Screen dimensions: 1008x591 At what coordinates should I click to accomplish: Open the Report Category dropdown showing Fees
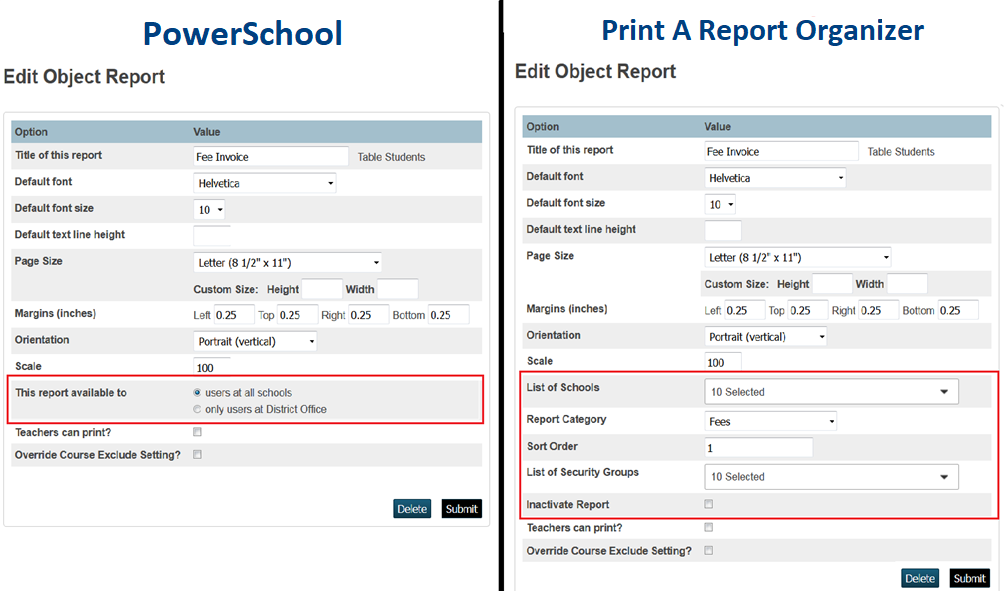coord(770,420)
